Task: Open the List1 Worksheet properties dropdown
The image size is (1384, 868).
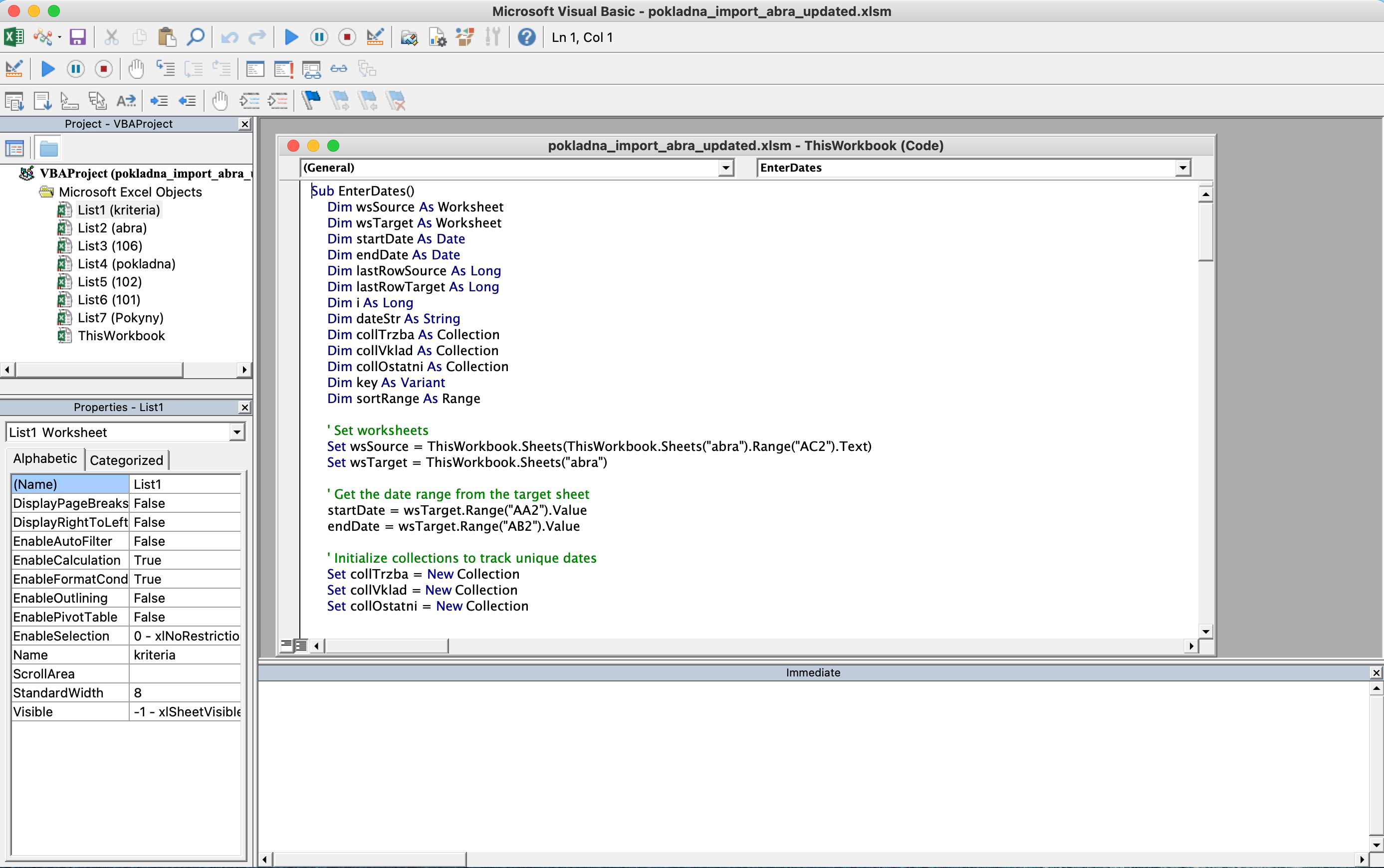Action: click(237, 433)
